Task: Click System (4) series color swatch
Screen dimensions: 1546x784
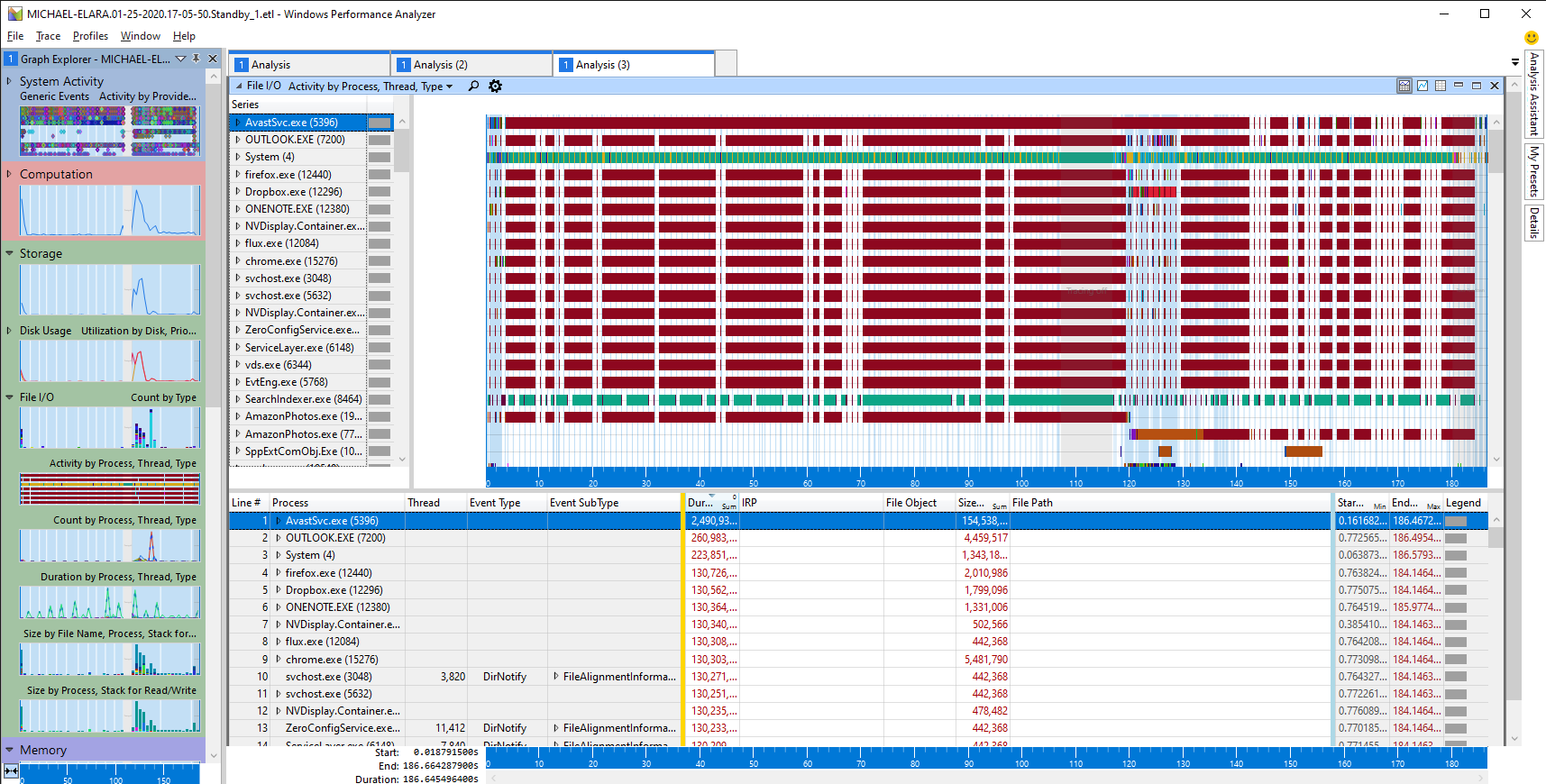Action: pyautogui.click(x=380, y=157)
